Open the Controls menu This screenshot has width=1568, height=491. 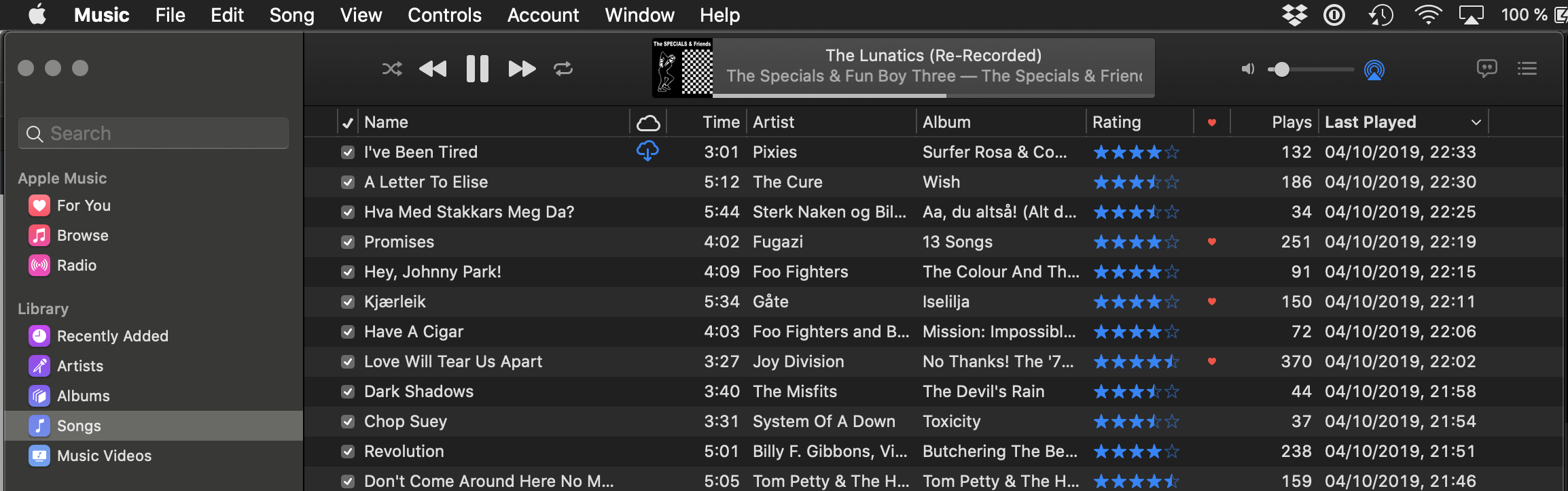tap(444, 15)
